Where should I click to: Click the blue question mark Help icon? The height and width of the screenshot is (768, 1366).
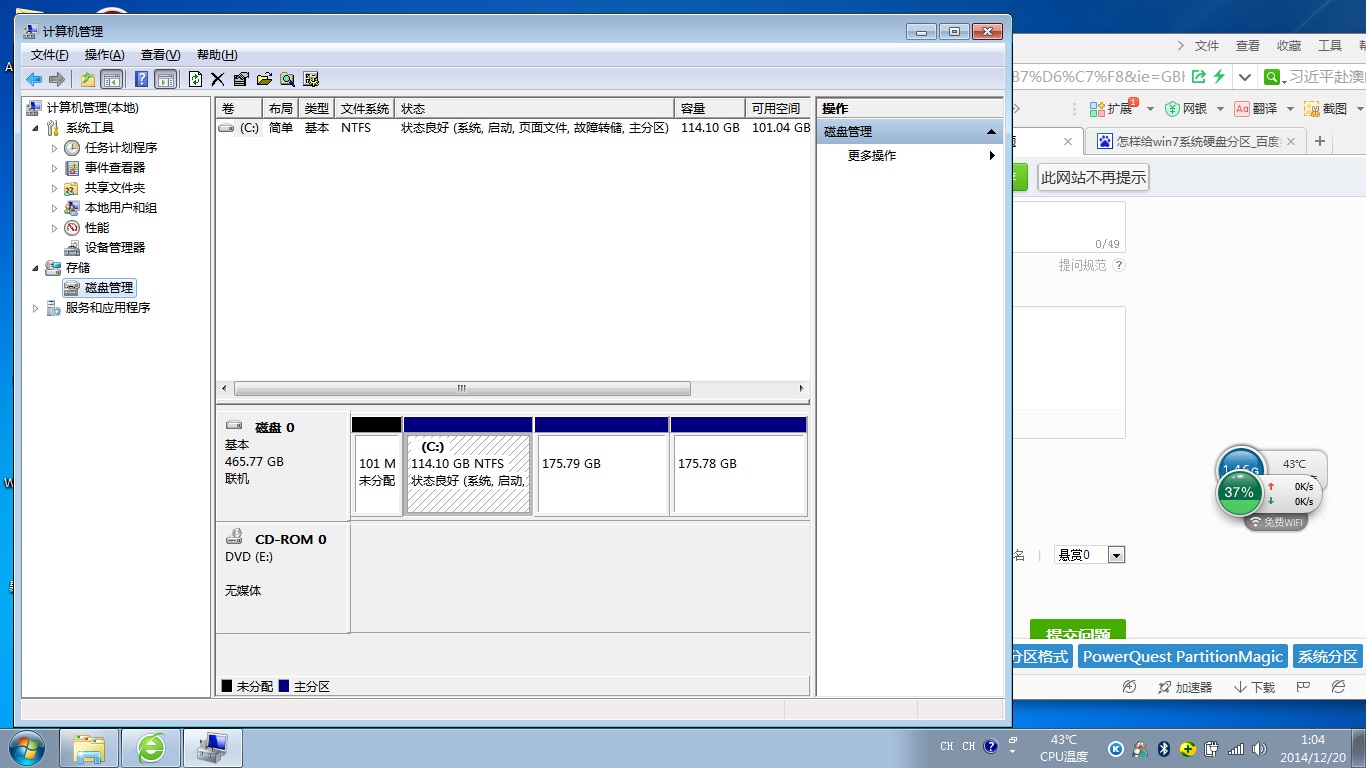click(141, 79)
